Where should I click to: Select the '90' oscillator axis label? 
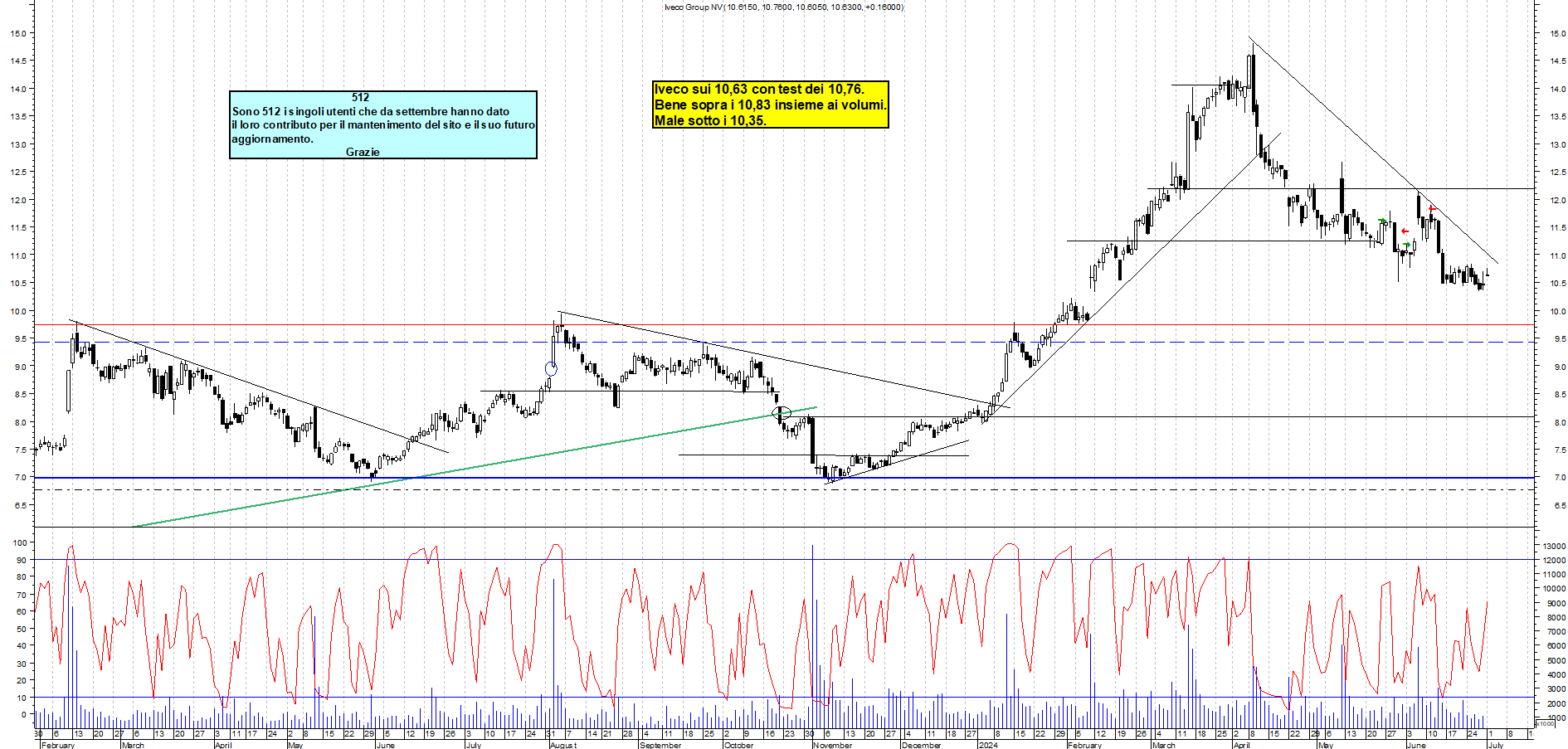[x=22, y=560]
